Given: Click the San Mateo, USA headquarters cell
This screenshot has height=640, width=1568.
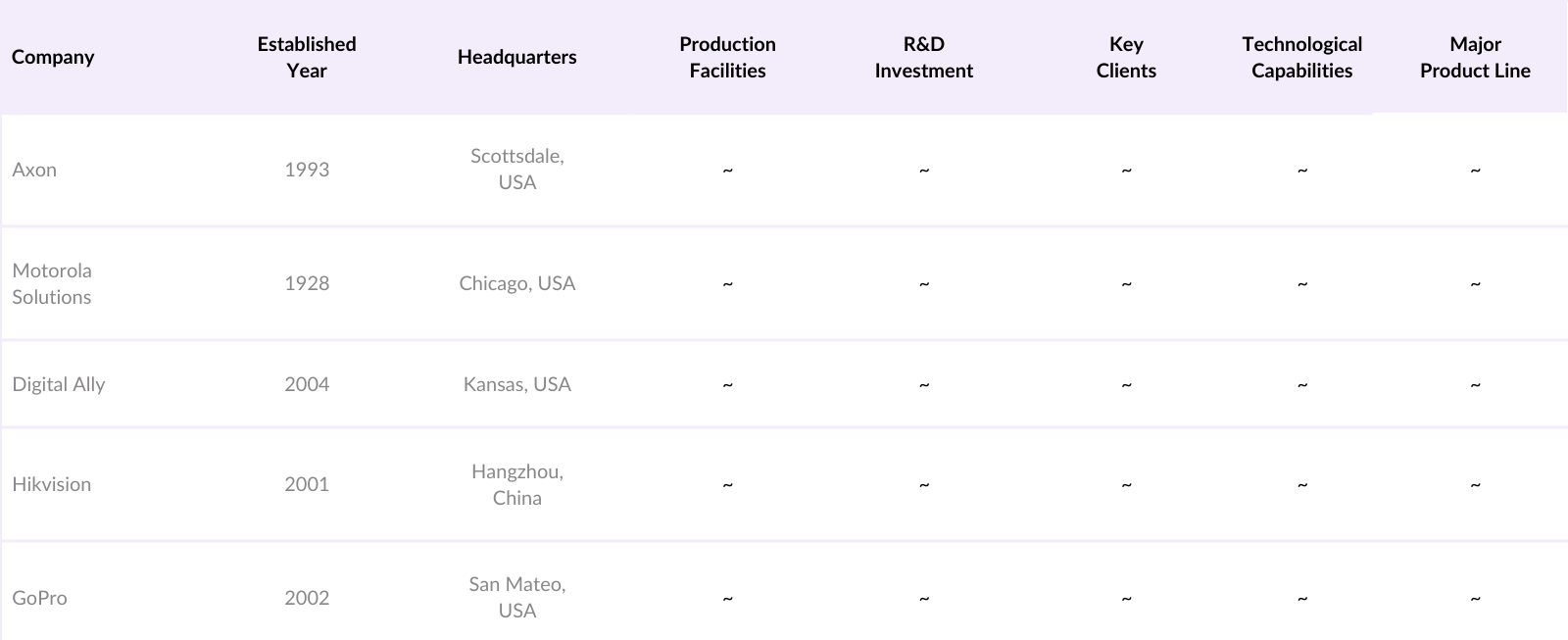Looking at the screenshot, I should pos(516,597).
